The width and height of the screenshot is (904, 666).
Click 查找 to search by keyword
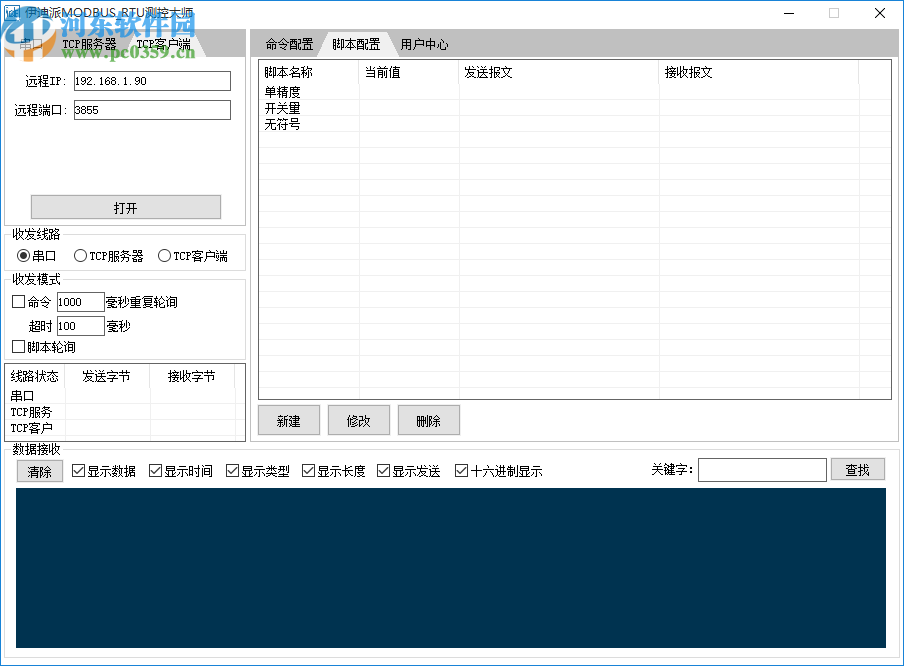point(857,469)
